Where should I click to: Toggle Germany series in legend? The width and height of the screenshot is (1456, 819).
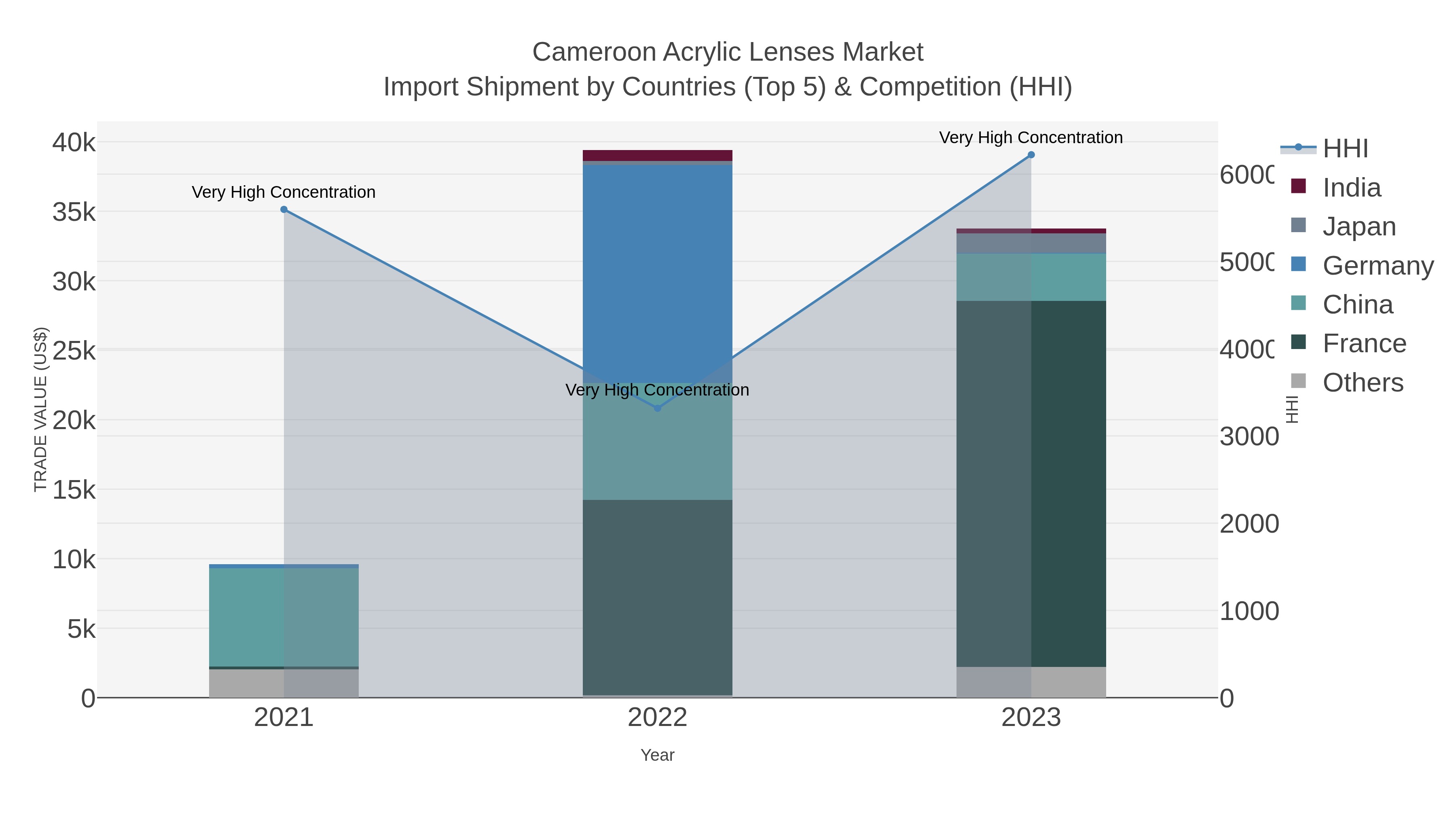(x=1362, y=265)
